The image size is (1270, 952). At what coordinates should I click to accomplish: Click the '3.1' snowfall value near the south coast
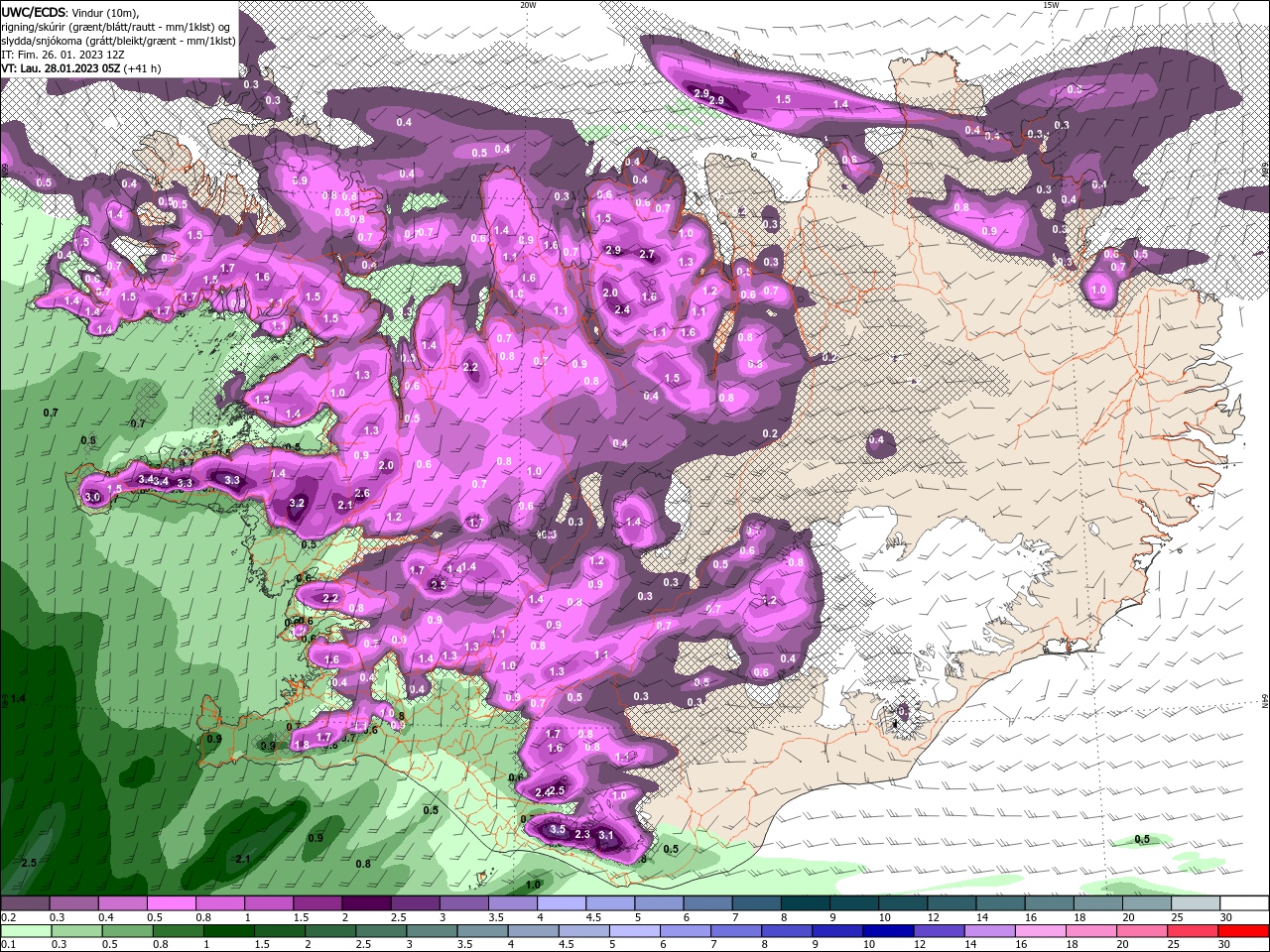607,836
